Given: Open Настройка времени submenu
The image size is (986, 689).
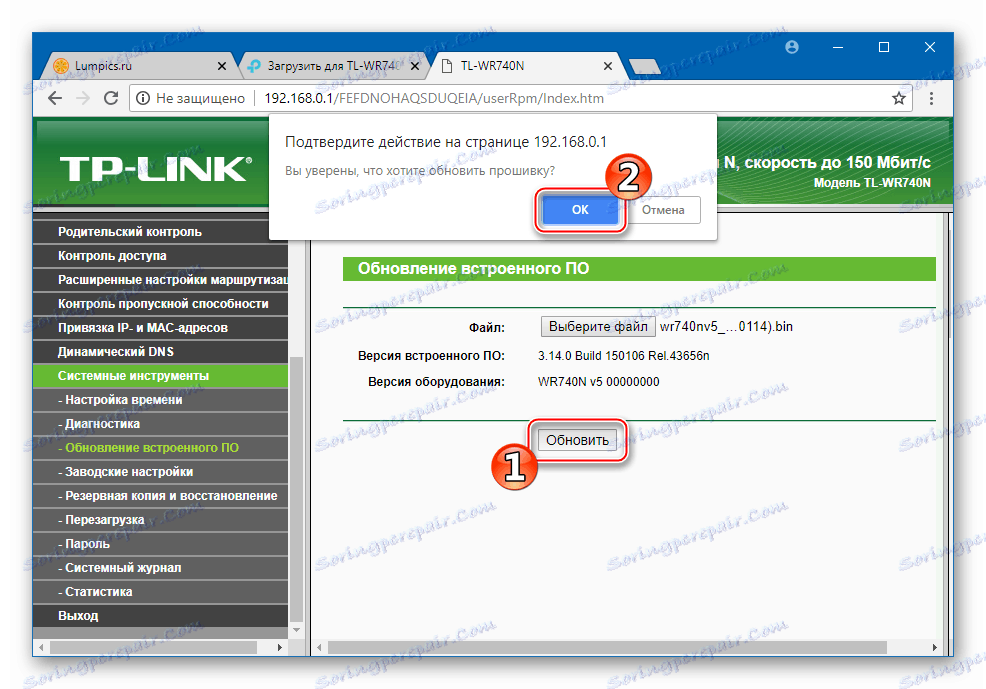Looking at the screenshot, I should pos(160,399).
